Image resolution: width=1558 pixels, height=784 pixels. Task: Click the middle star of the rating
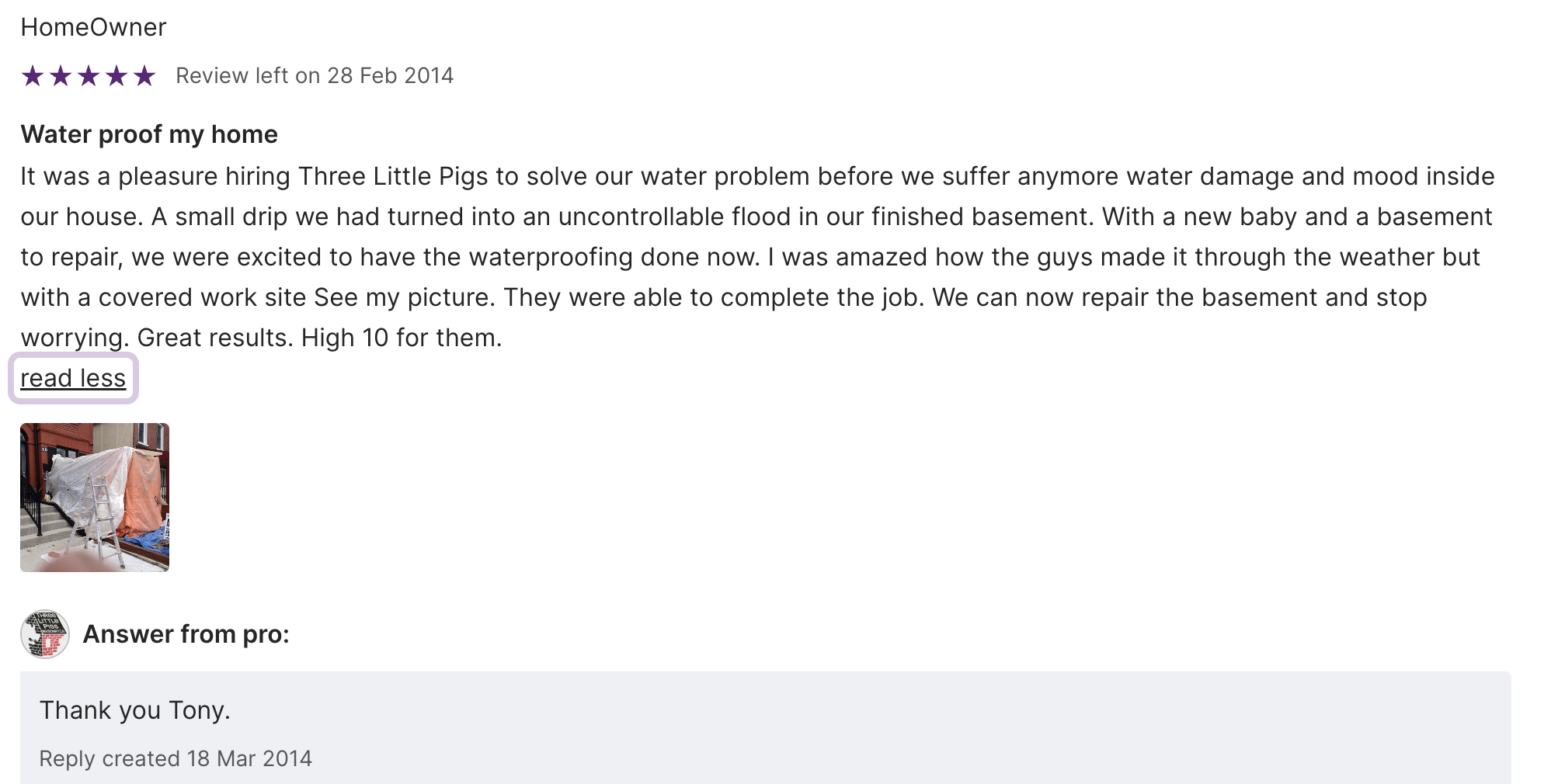(89, 76)
